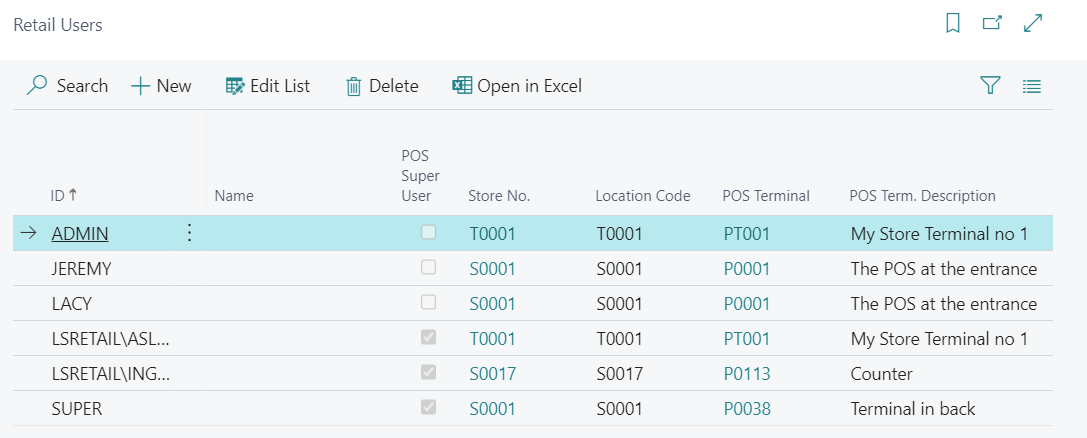This screenshot has height=438, width=1087.
Task: Open the Store No. column header menu
Action: [498, 196]
